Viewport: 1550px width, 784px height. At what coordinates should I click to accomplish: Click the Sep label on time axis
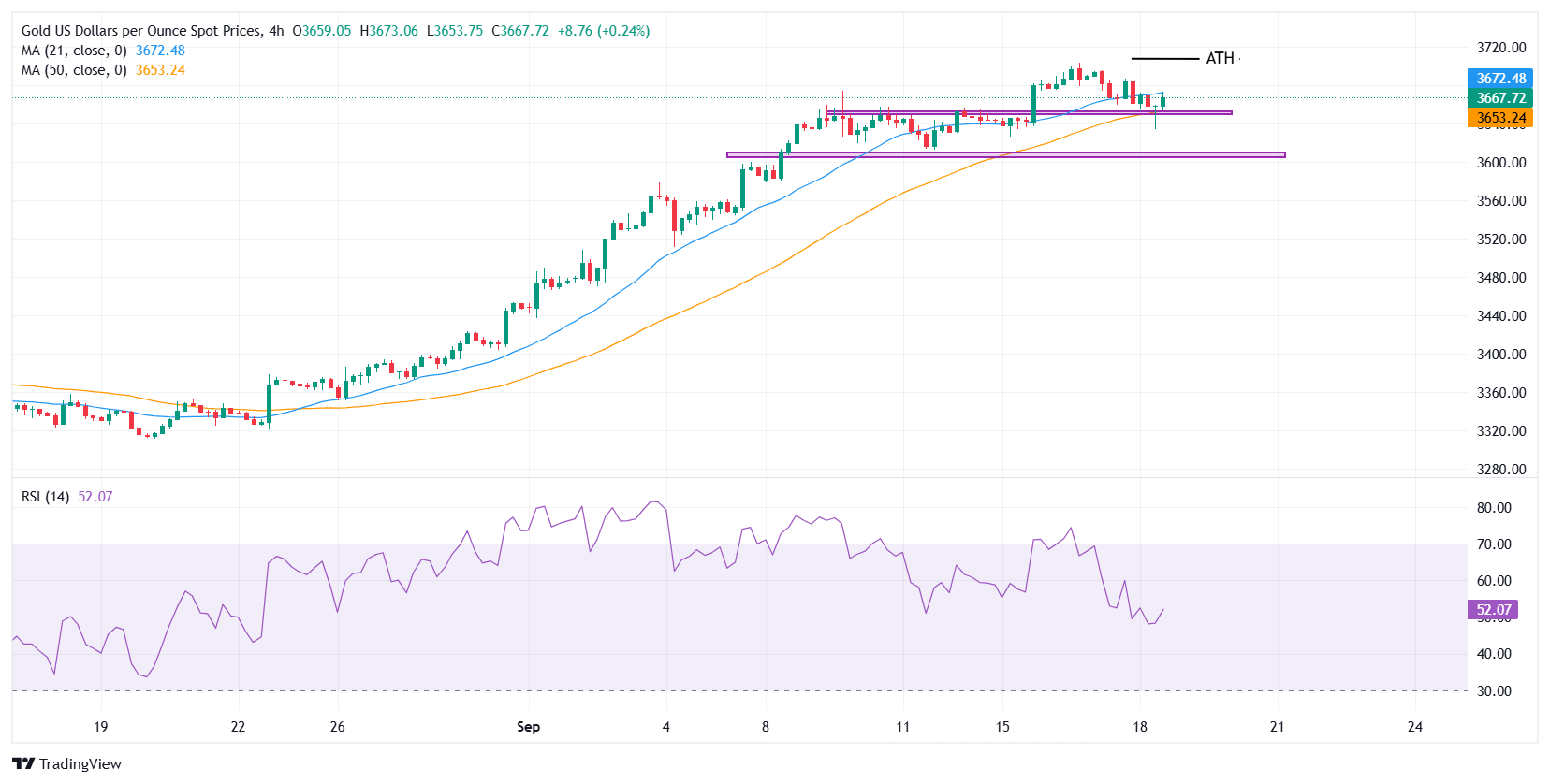point(528,727)
